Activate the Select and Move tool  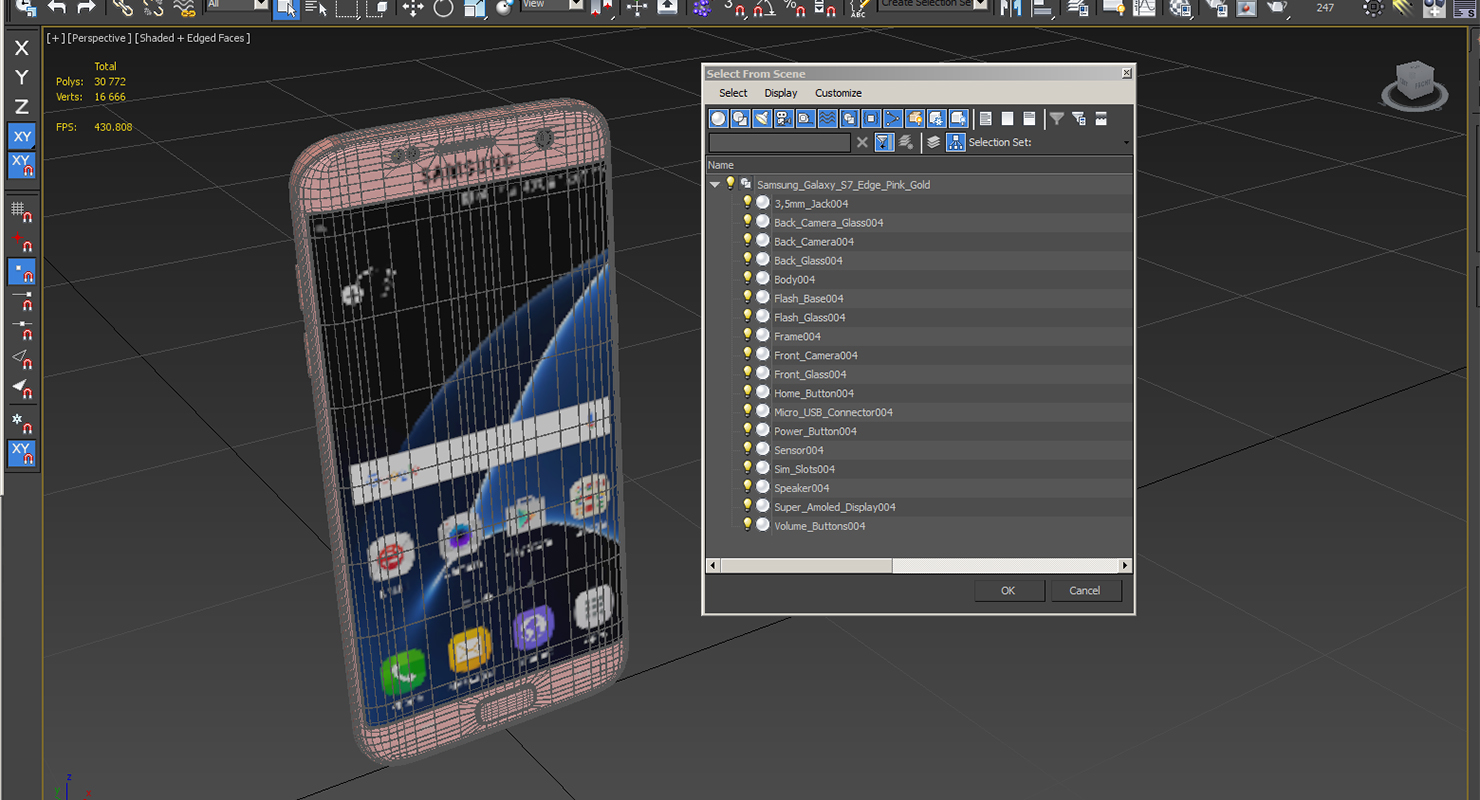click(413, 7)
